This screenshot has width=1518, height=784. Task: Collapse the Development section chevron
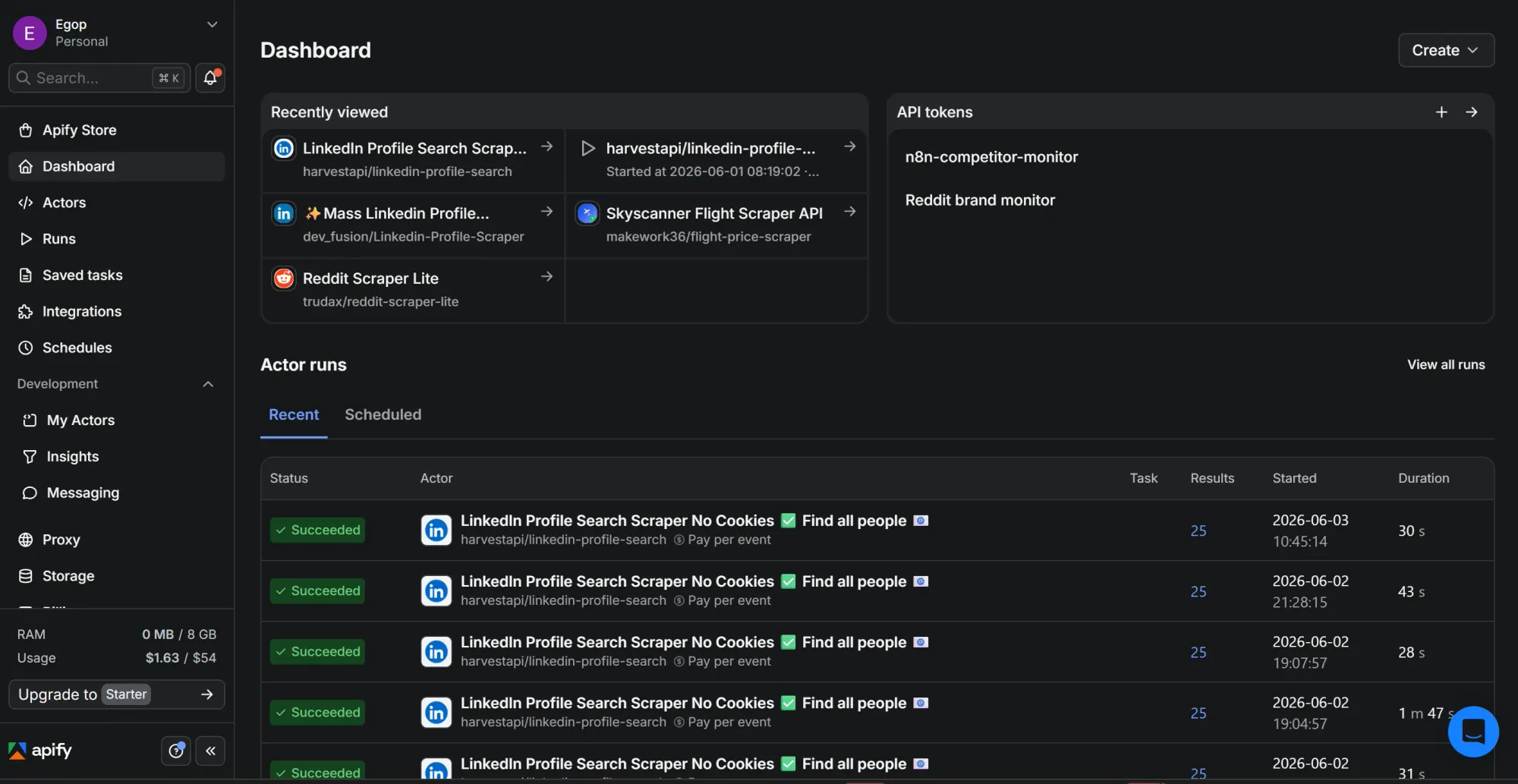click(208, 384)
